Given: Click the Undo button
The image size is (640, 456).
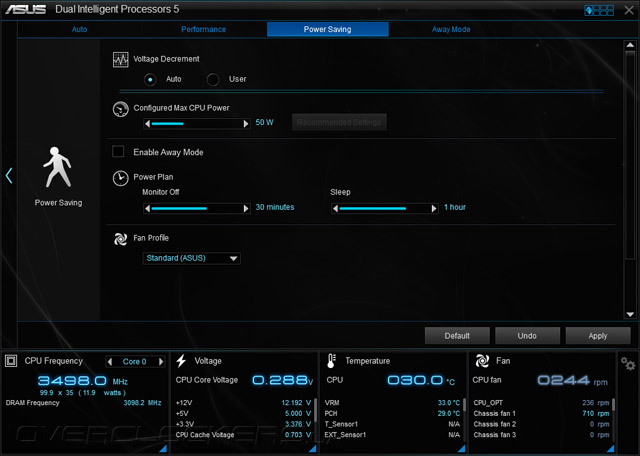Looking at the screenshot, I should coord(527,336).
